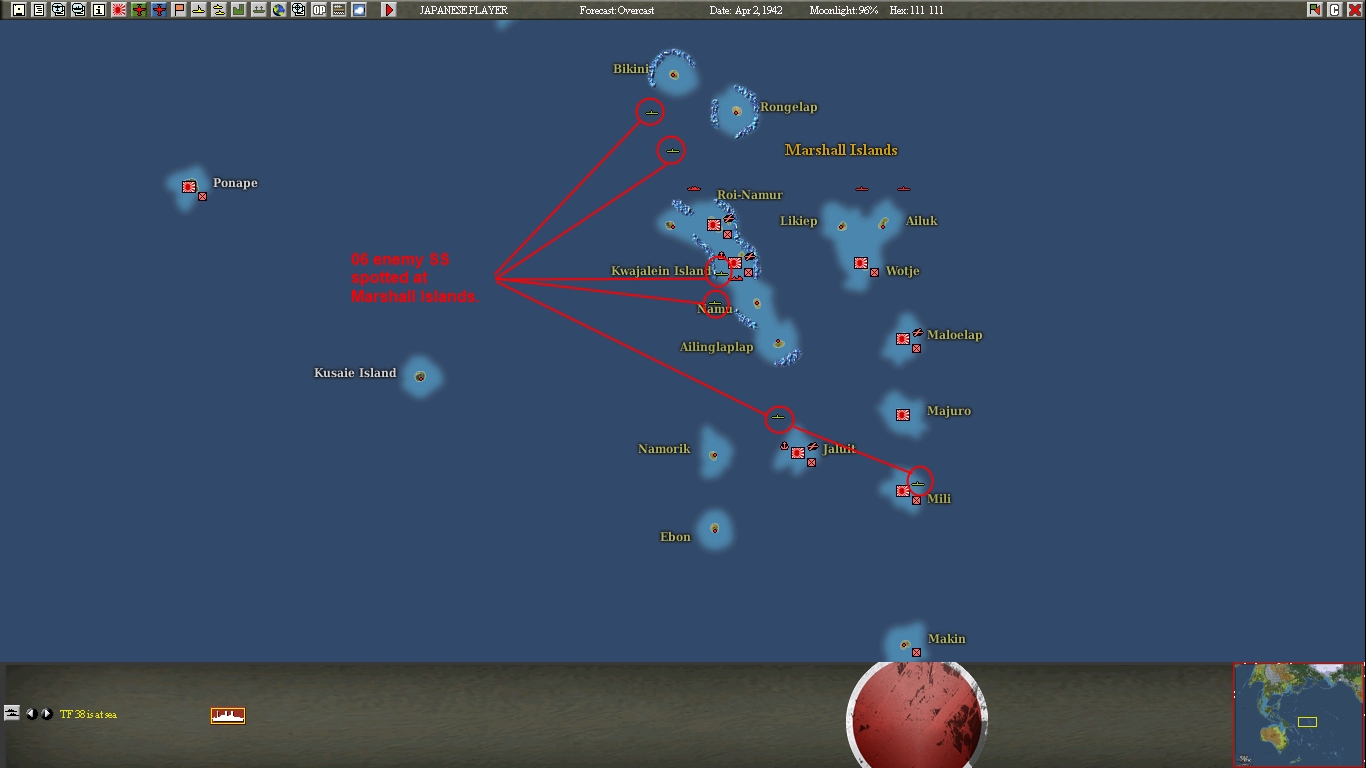Click the 'C' icon at top right
The image size is (1366, 768).
[x=1334, y=10]
